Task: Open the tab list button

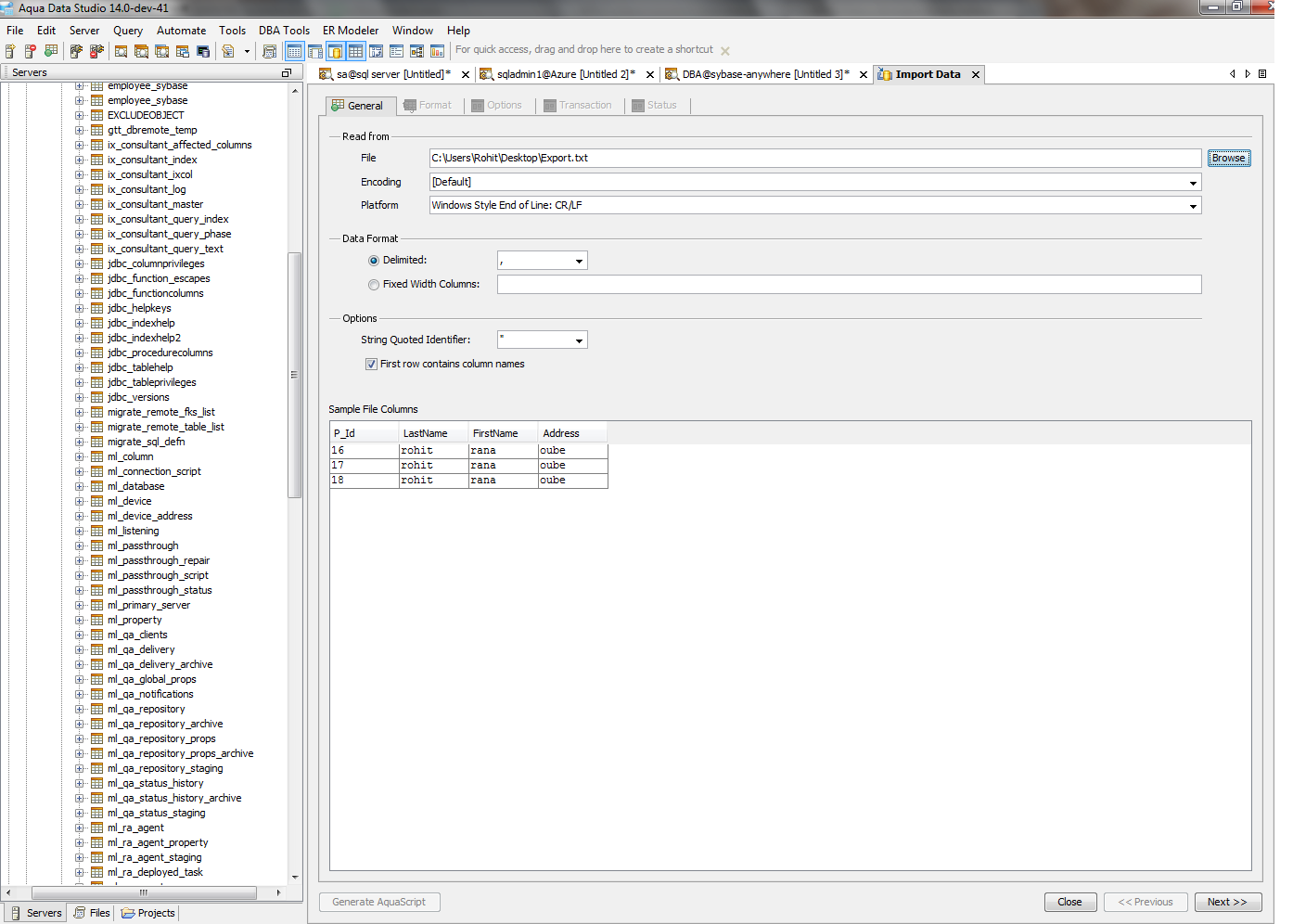Action: tap(1262, 73)
